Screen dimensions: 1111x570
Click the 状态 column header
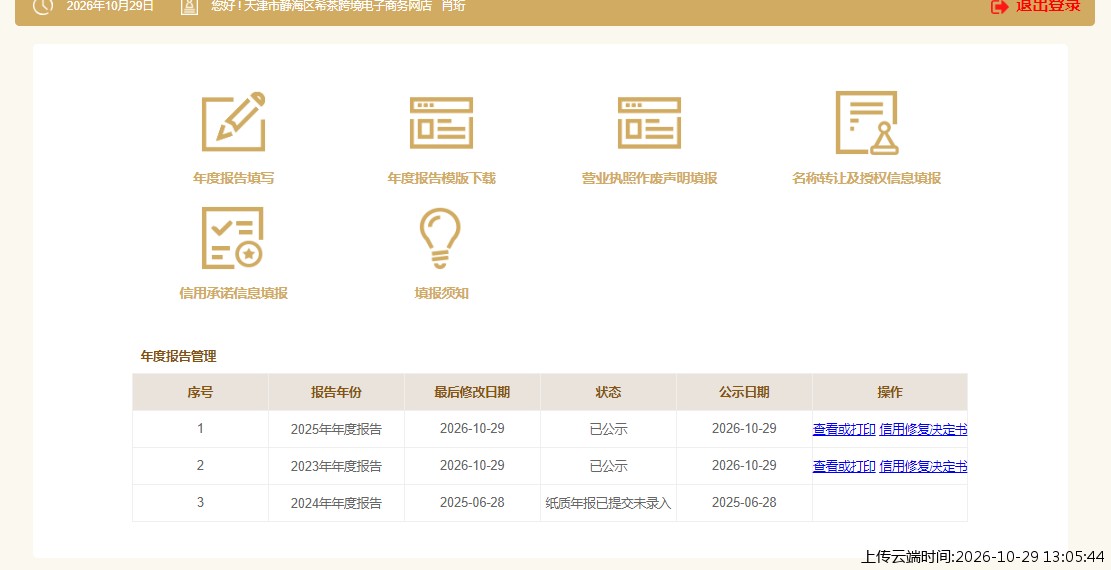(x=609, y=392)
